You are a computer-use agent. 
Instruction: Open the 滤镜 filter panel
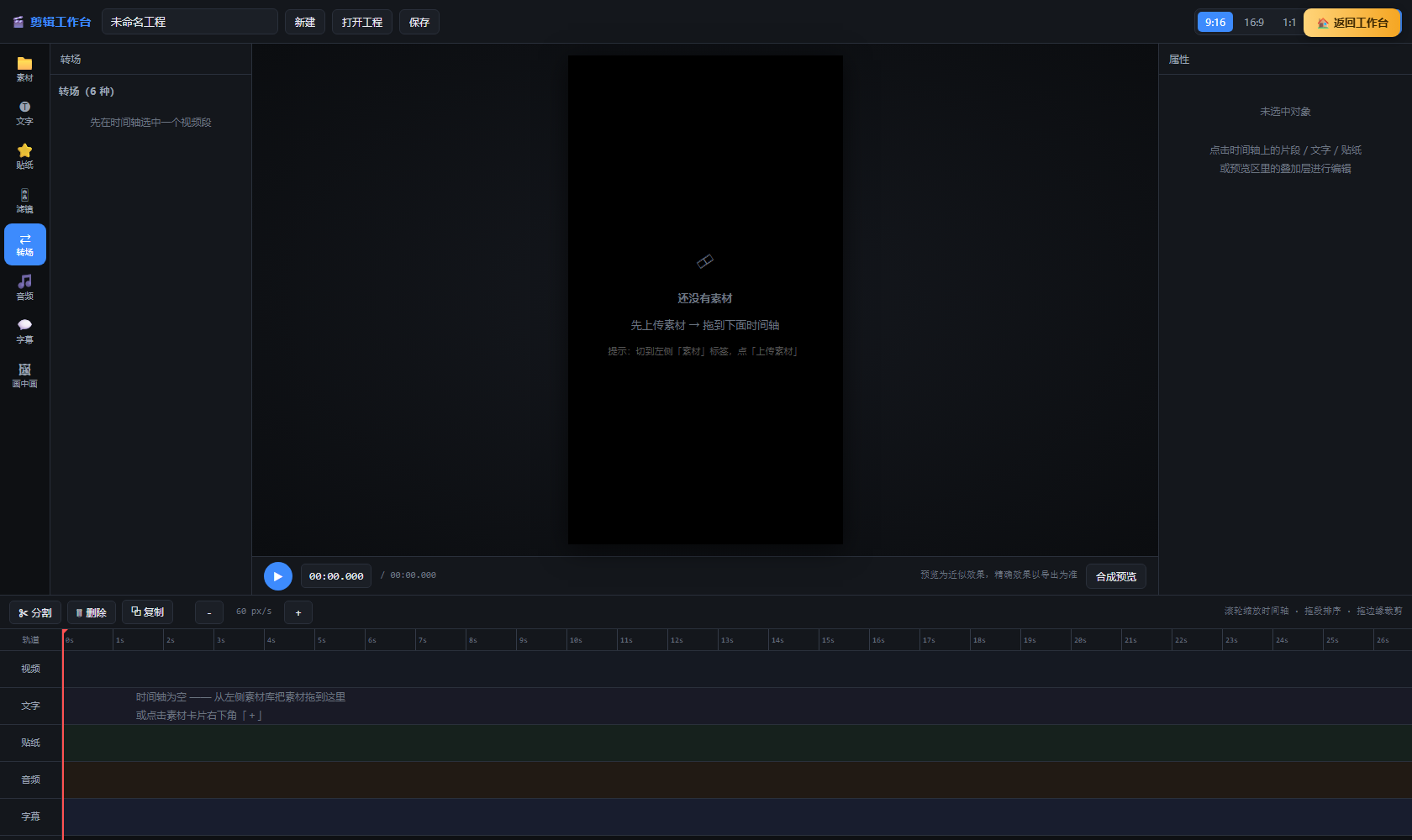click(x=24, y=201)
